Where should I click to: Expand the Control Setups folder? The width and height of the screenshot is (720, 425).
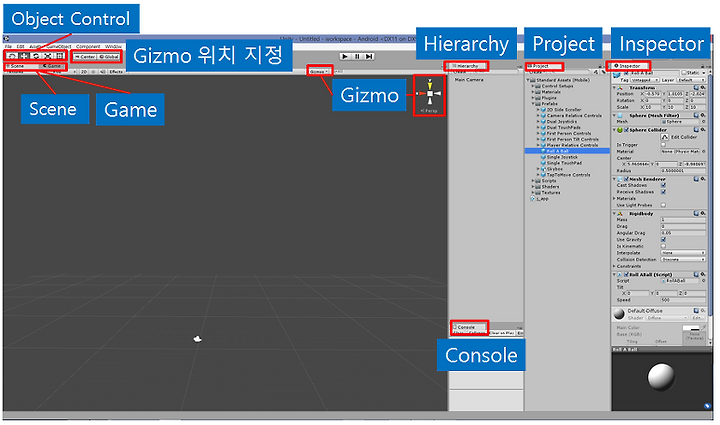[533, 86]
